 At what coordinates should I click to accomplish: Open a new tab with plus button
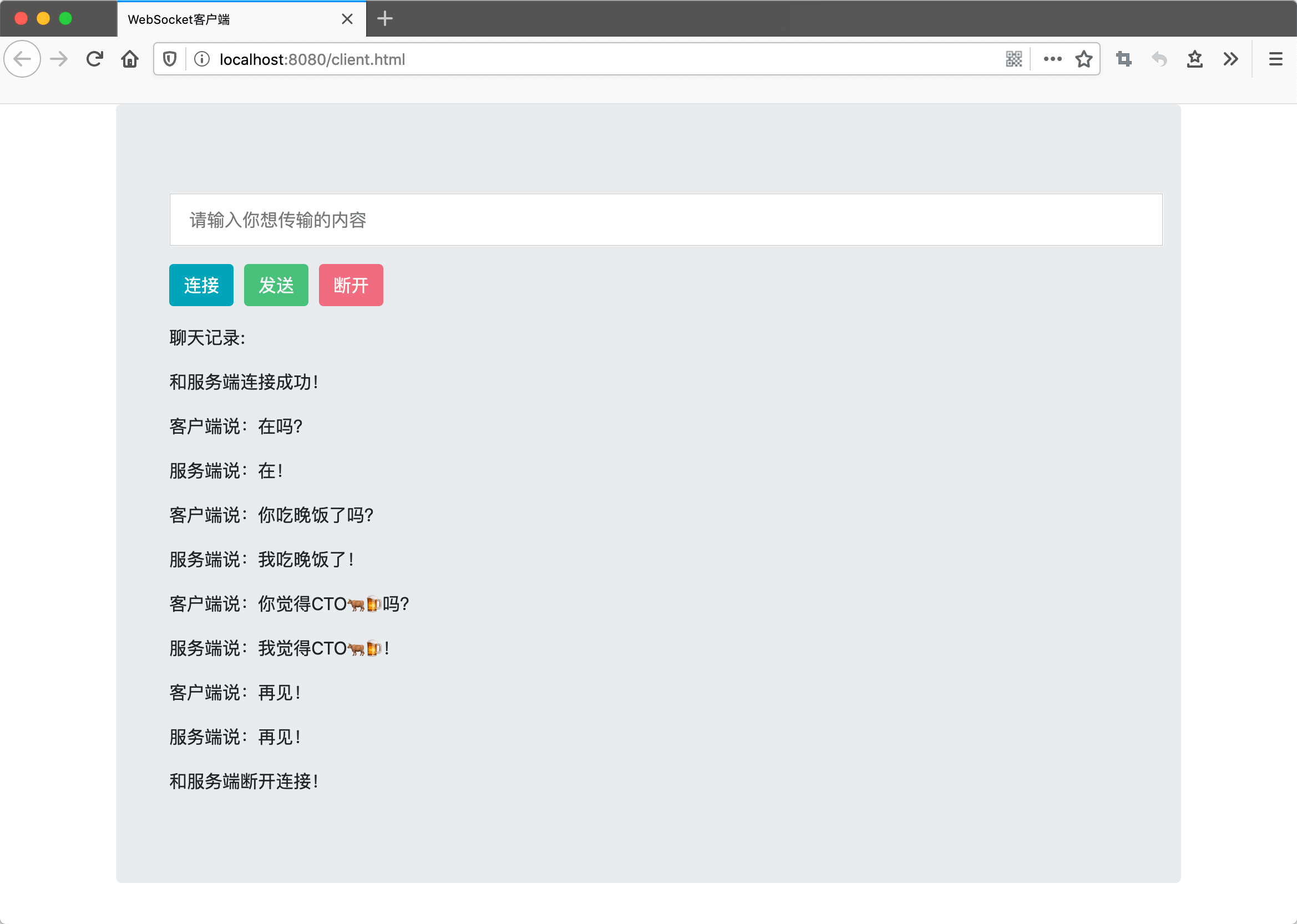(x=385, y=19)
